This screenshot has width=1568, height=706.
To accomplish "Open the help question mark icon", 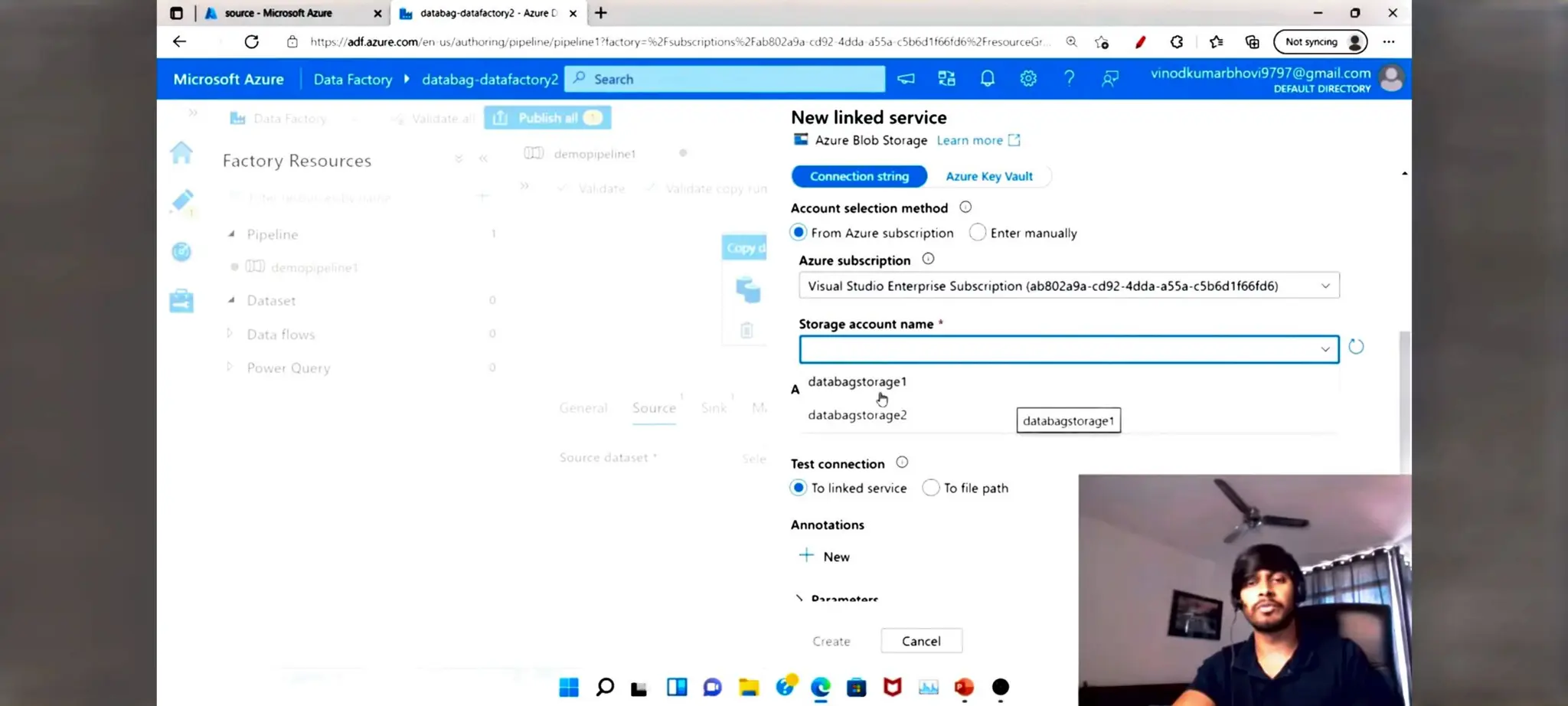I will pos(1069,79).
